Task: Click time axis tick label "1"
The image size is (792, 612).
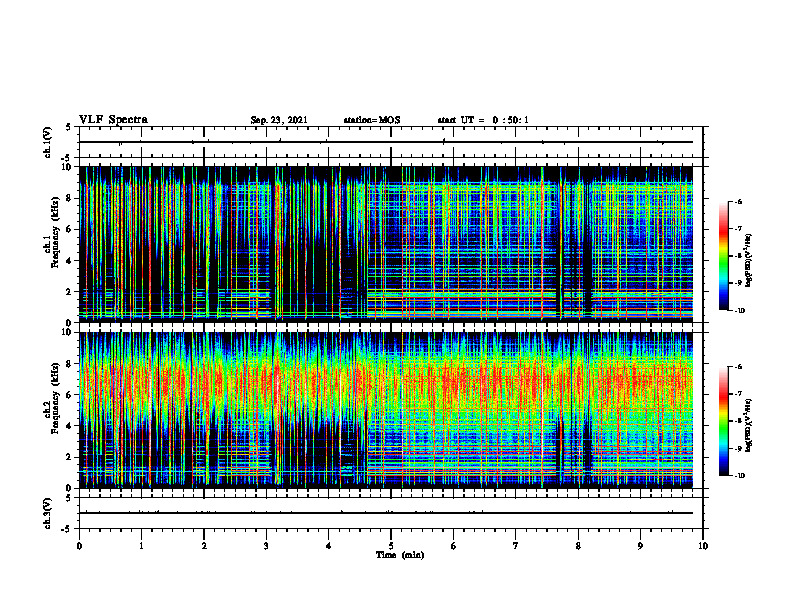Action: coord(141,546)
